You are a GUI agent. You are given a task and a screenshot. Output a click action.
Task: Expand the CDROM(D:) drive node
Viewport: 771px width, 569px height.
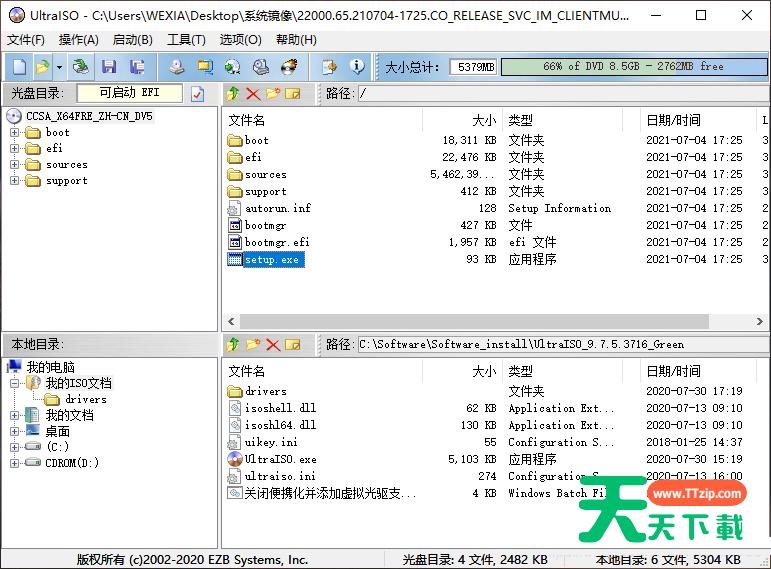(x=15, y=463)
